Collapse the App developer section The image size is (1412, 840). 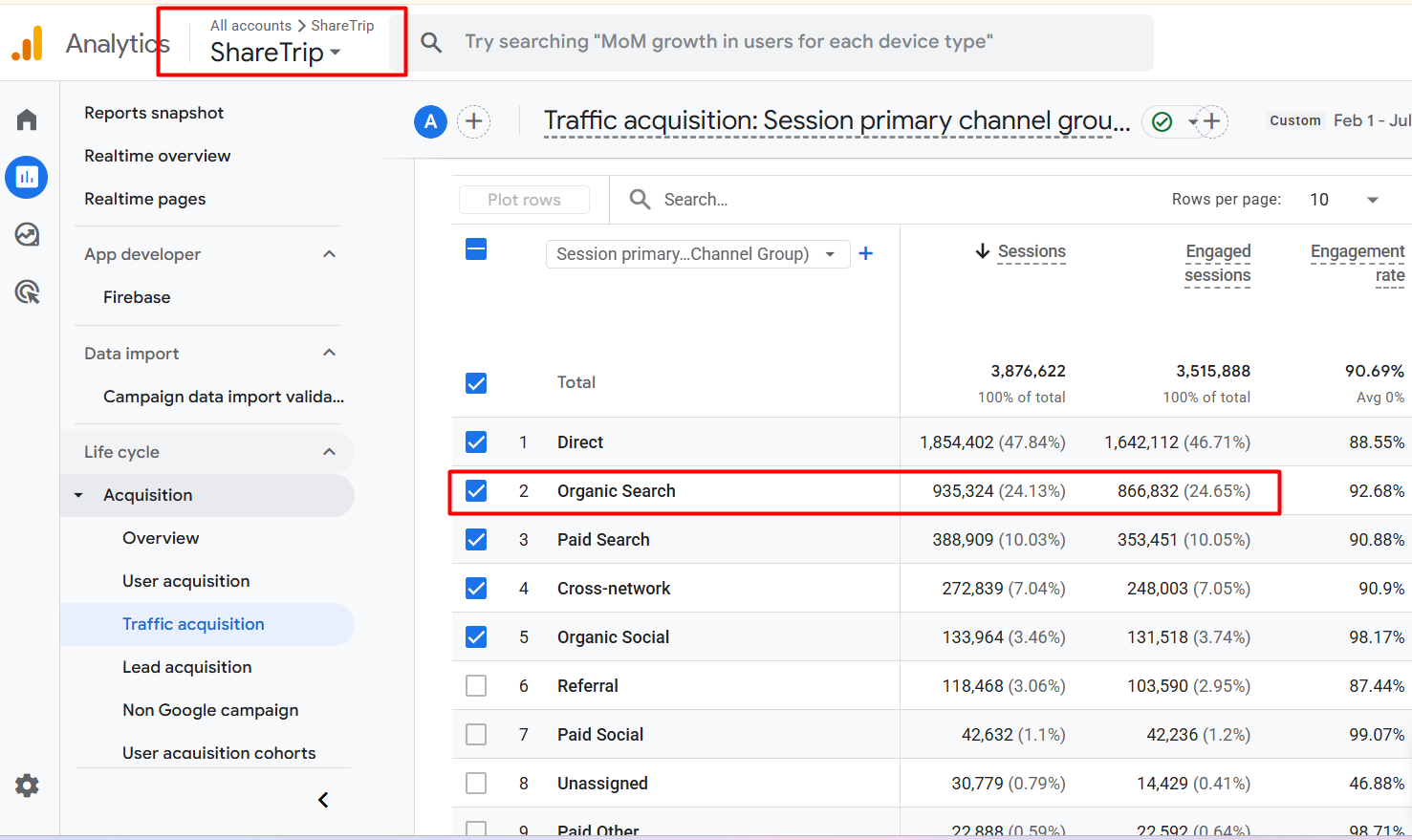(x=329, y=254)
